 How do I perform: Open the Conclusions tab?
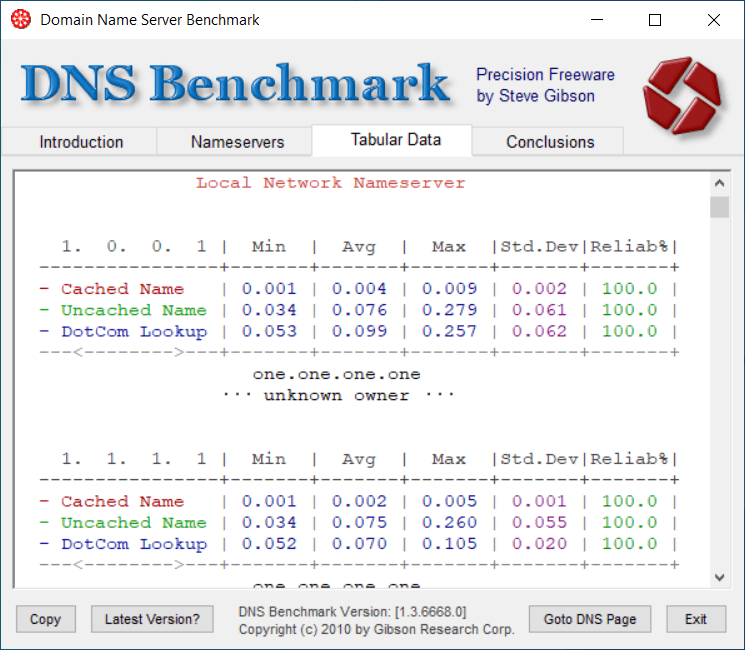coord(550,142)
